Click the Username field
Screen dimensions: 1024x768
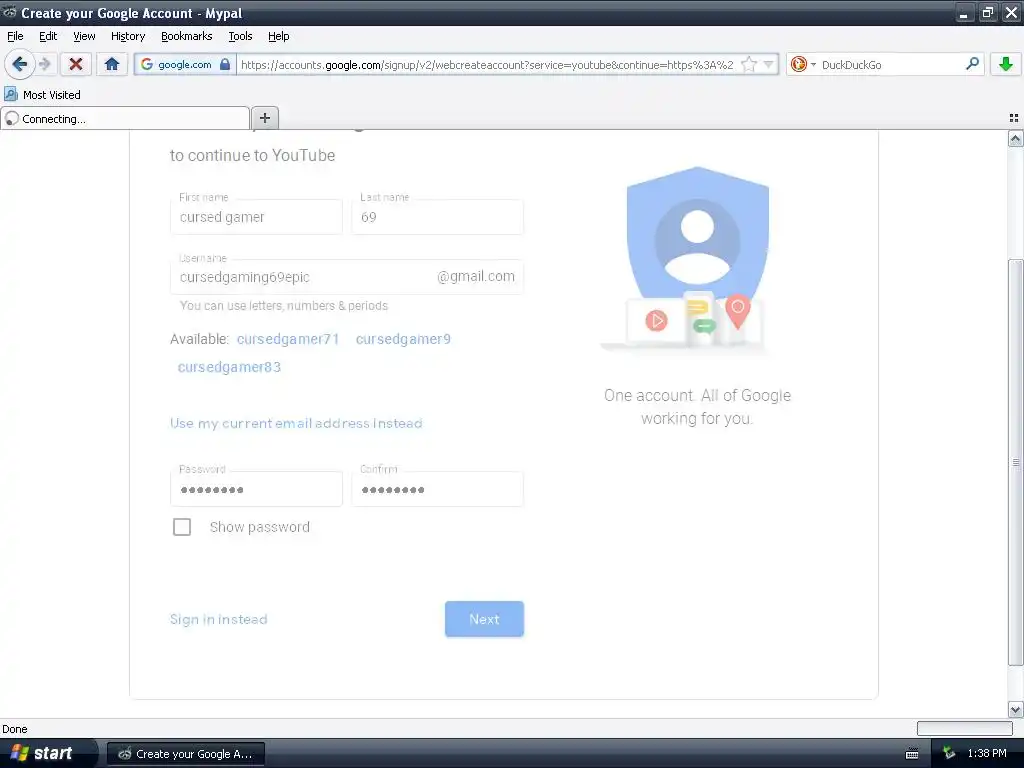[x=347, y=277]
